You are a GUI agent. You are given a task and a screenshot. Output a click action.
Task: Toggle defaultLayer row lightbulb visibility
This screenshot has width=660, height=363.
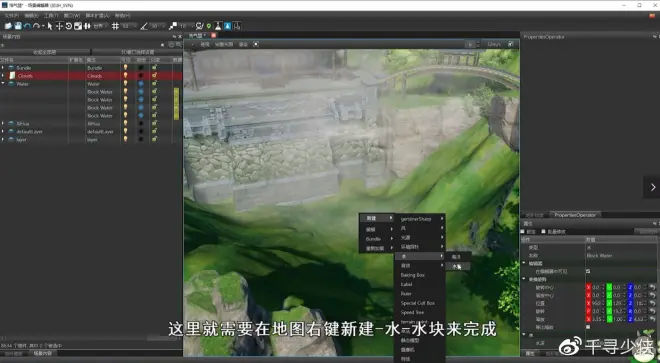(x=125, y=131)
